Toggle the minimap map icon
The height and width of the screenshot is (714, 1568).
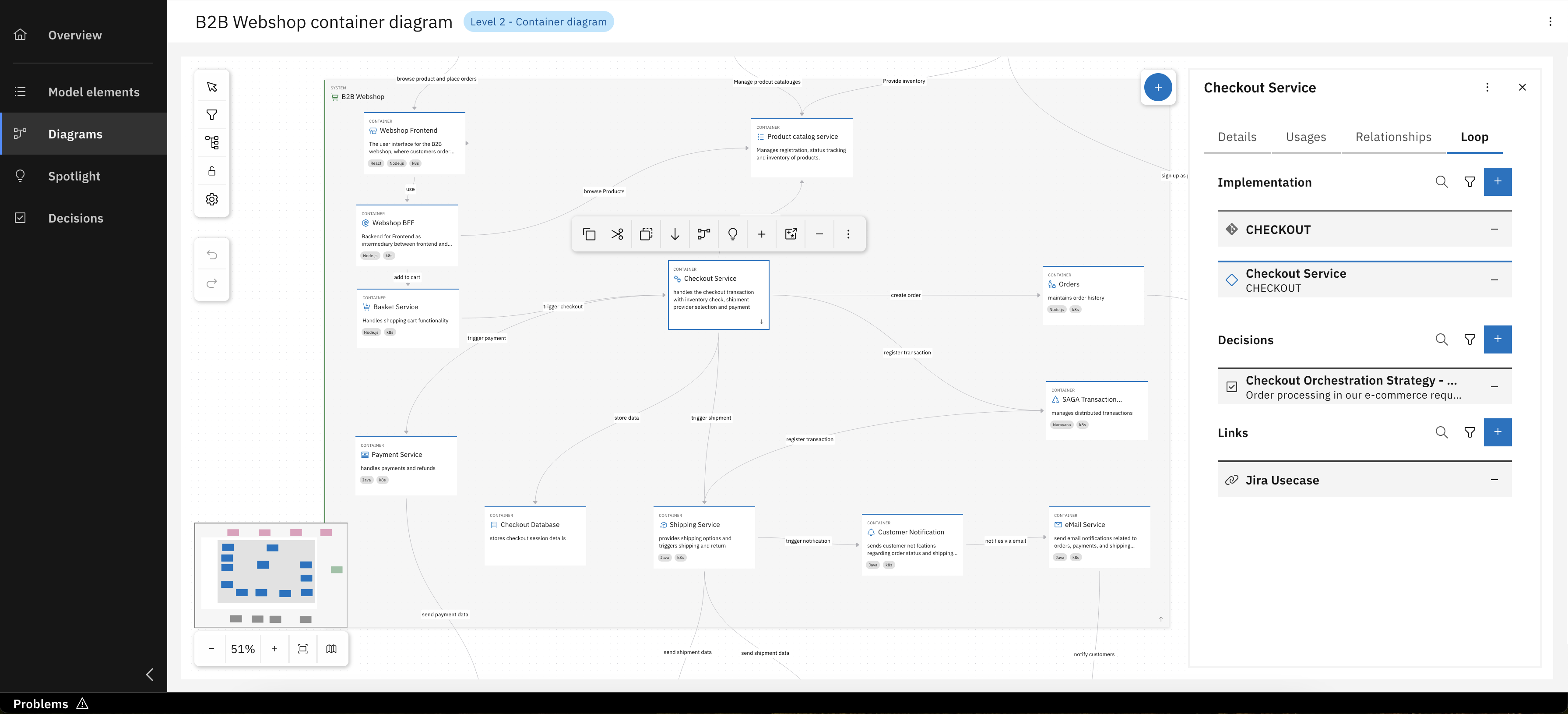331,649
